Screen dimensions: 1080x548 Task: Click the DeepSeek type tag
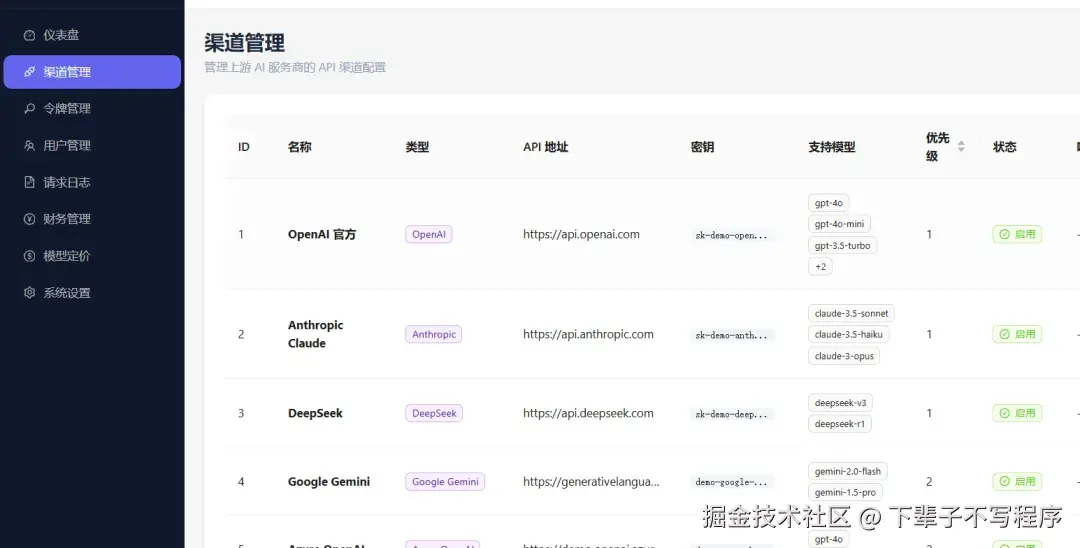click(x=434, y=413)
